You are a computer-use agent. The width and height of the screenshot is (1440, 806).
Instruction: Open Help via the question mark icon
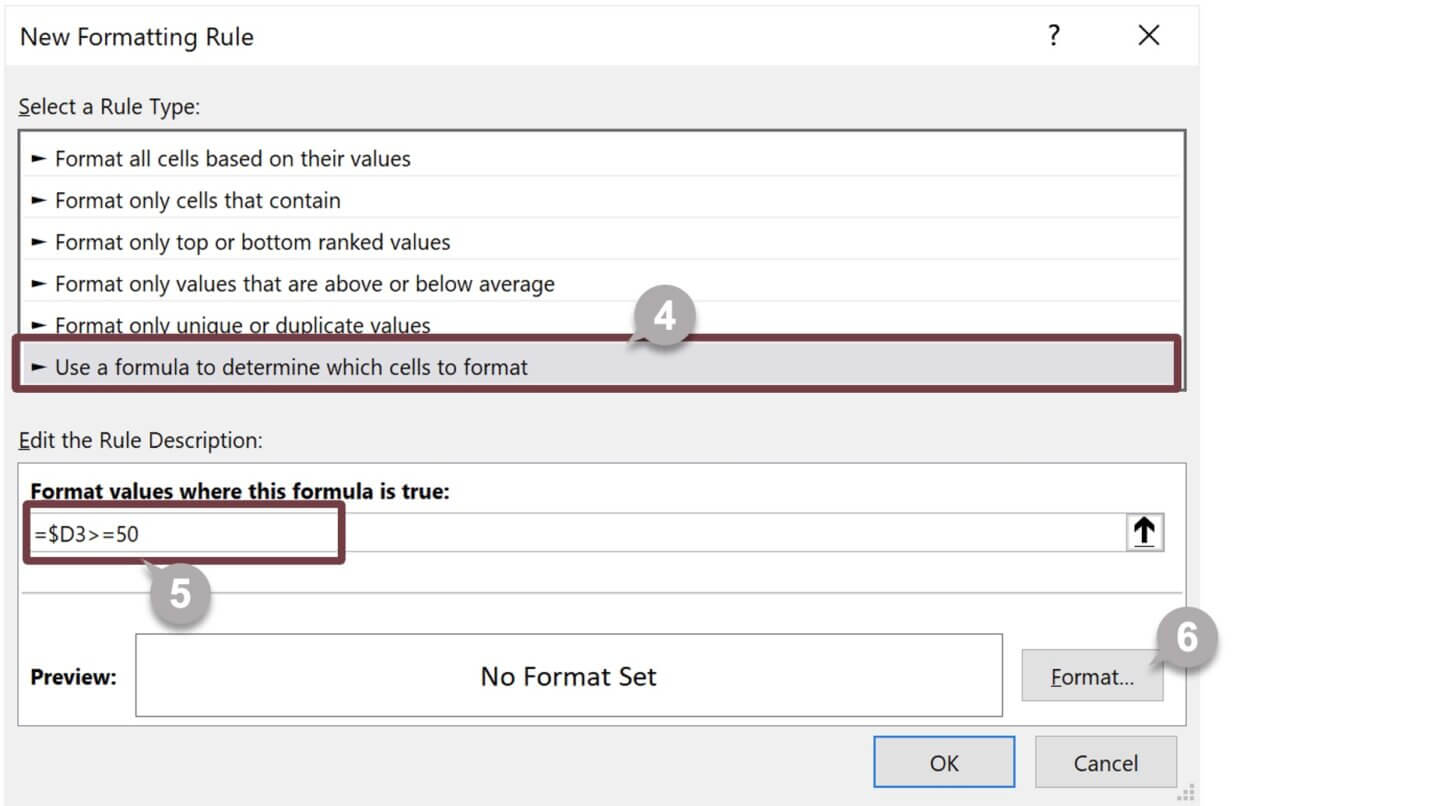coord(1054,36)
